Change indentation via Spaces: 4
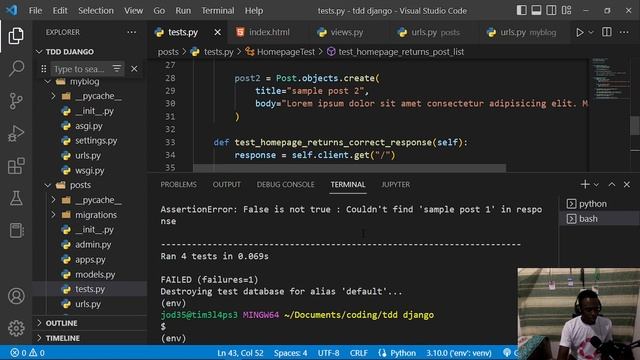 point(290,353)
